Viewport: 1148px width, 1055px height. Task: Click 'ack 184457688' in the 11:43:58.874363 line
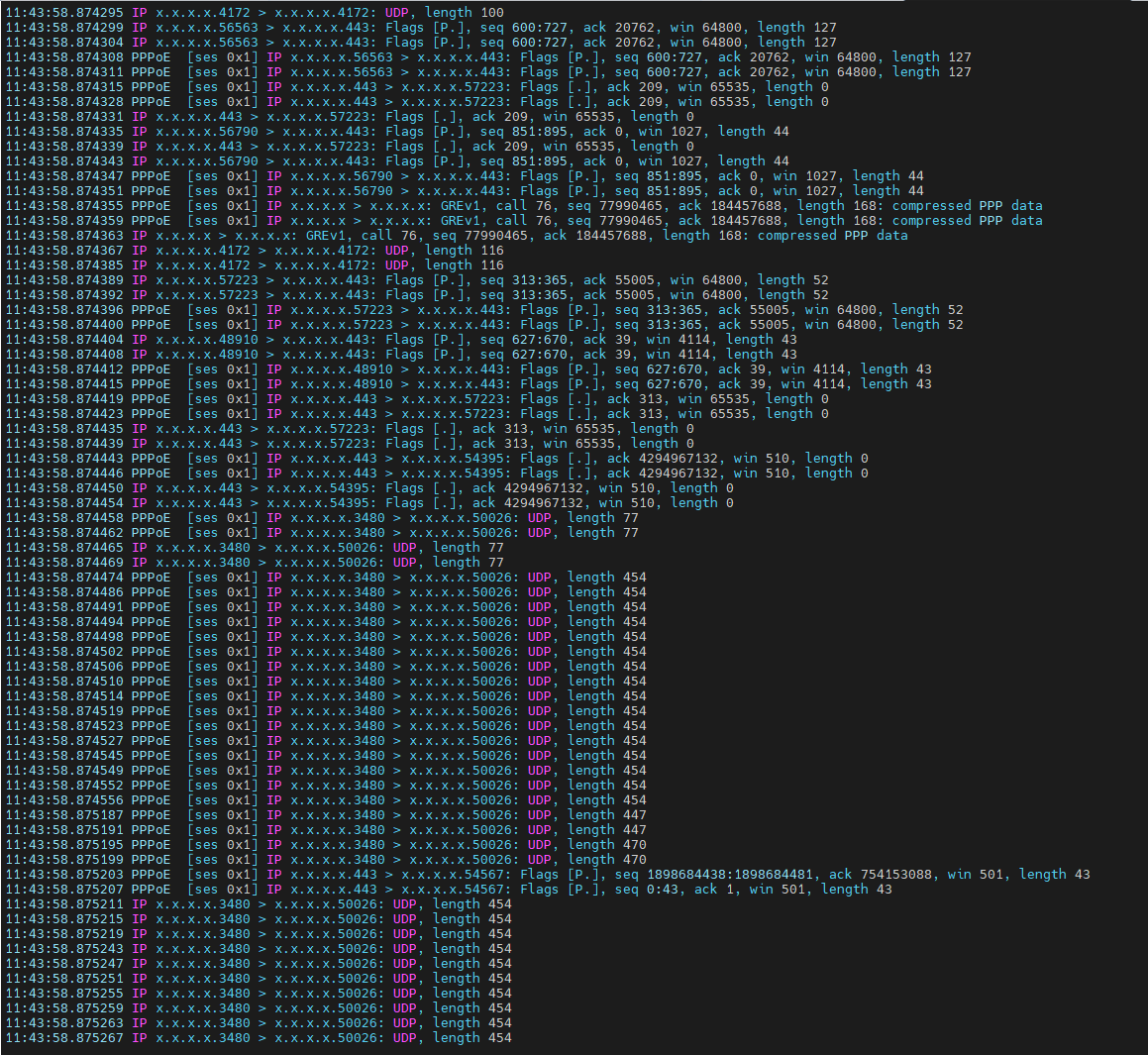click(595, 235)
